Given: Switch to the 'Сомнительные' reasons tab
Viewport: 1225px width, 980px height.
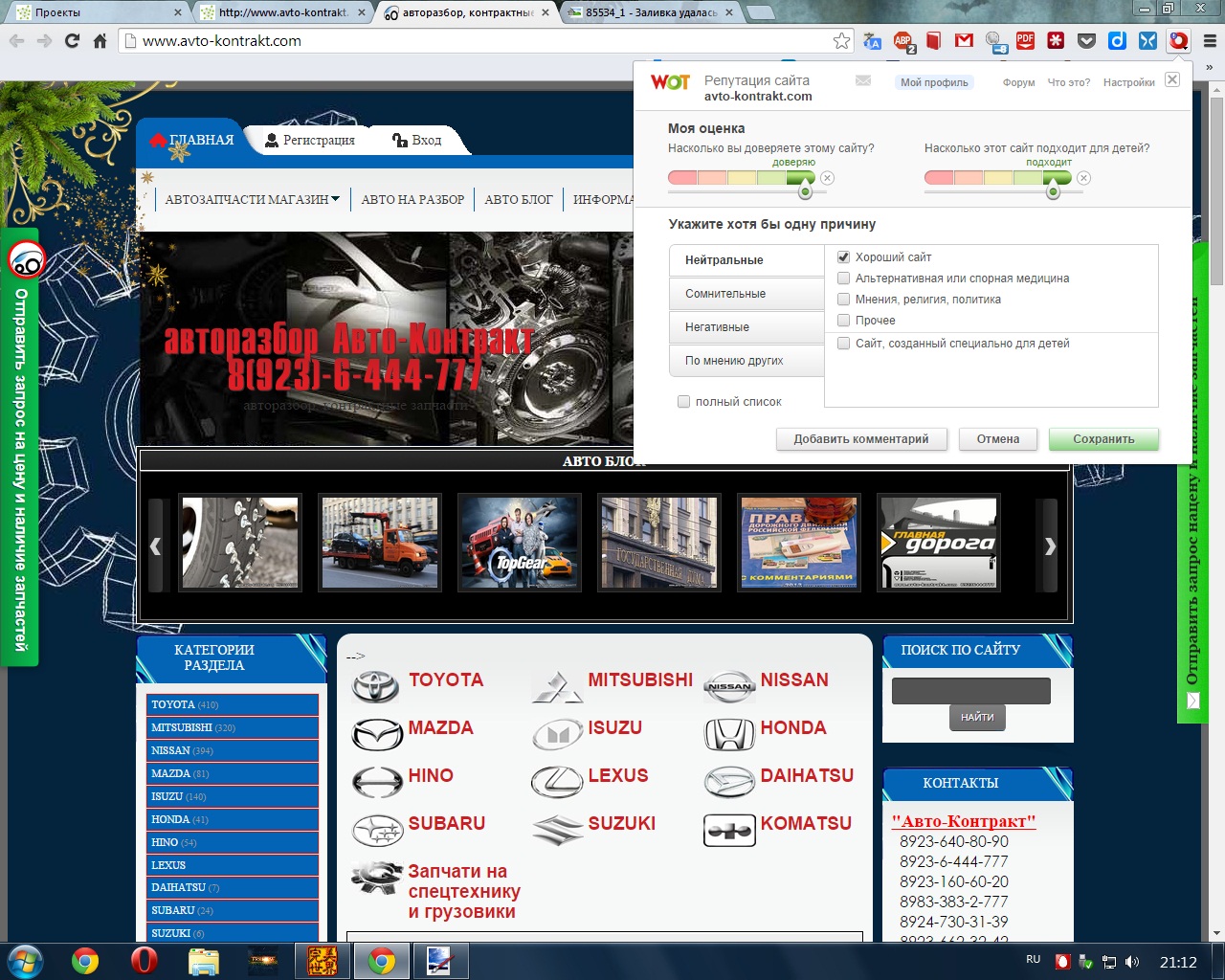Looking at the screenshot, I should click(x=746, y=294).
